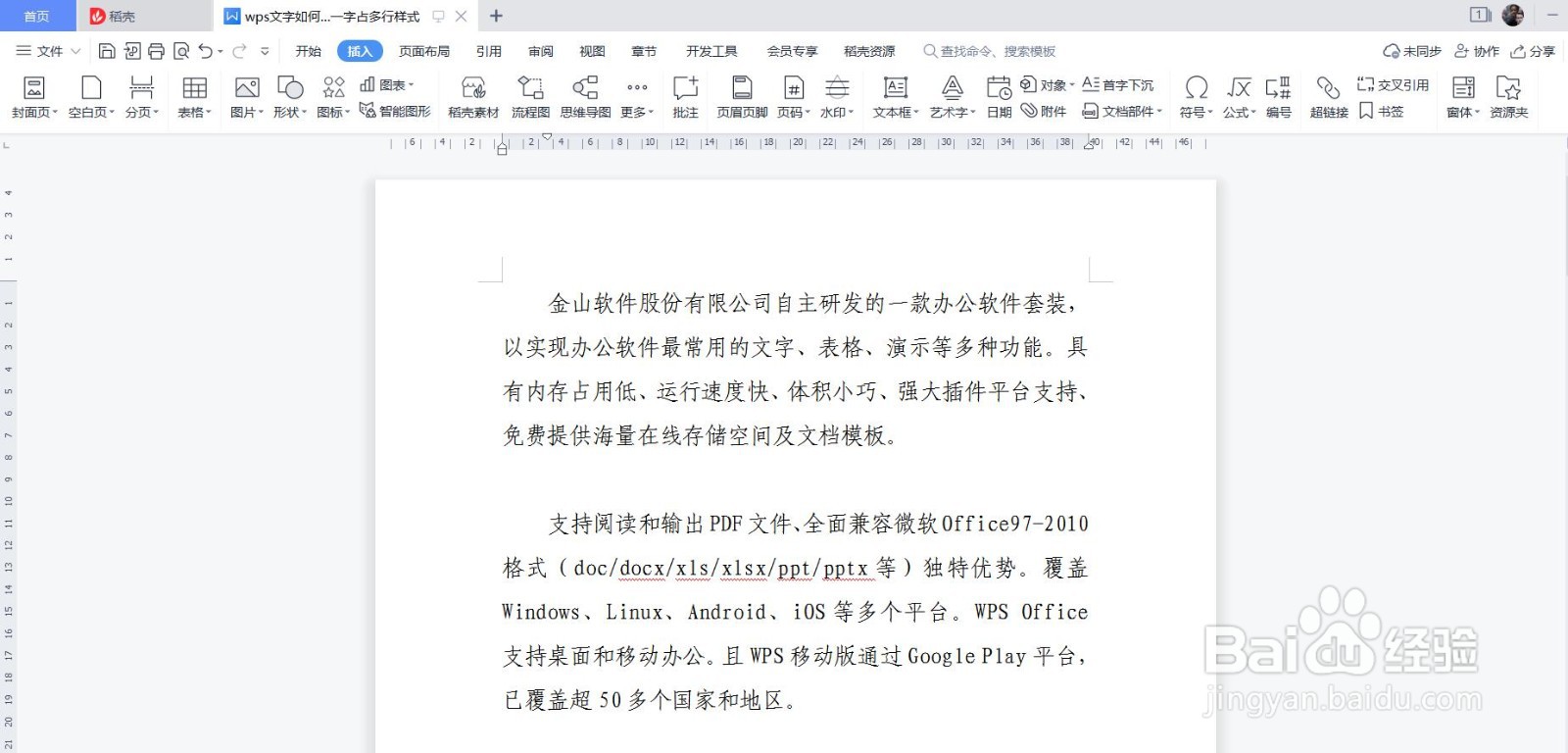Click the watermark (水印) icon
1568x753 pixels.
[x=837, y=88]
